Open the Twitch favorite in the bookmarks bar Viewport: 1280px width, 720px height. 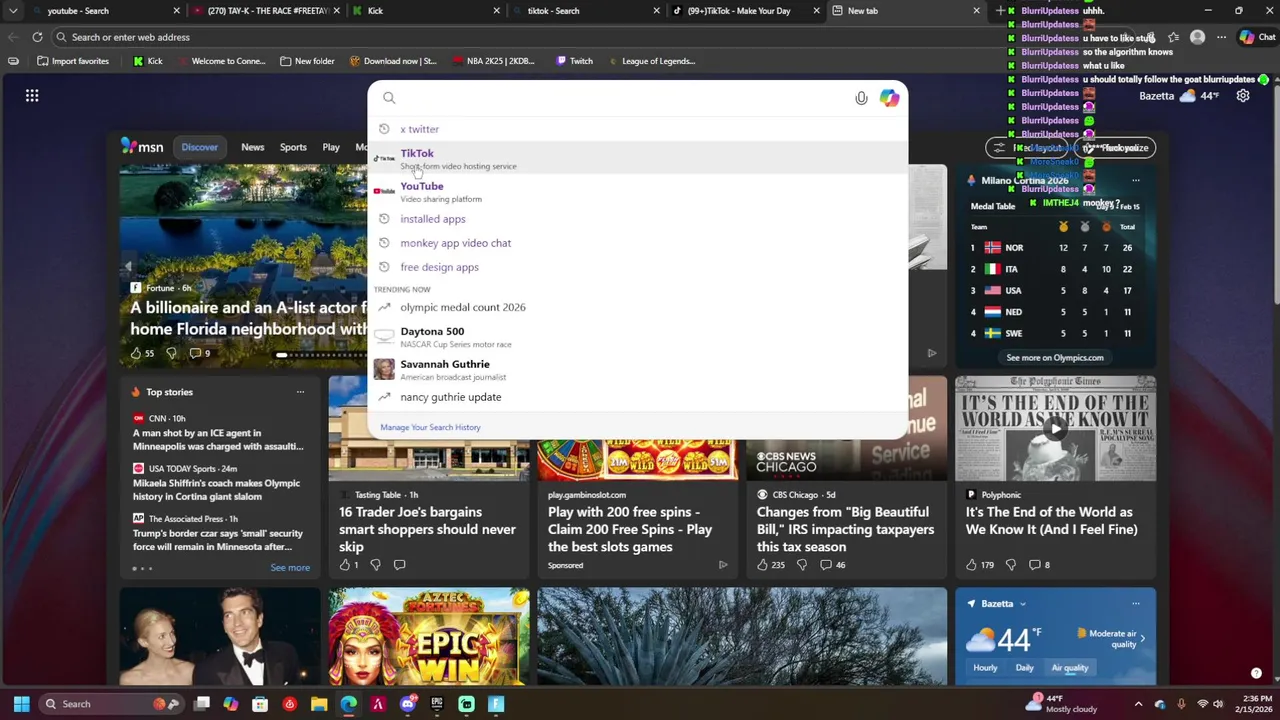(574, 61)
